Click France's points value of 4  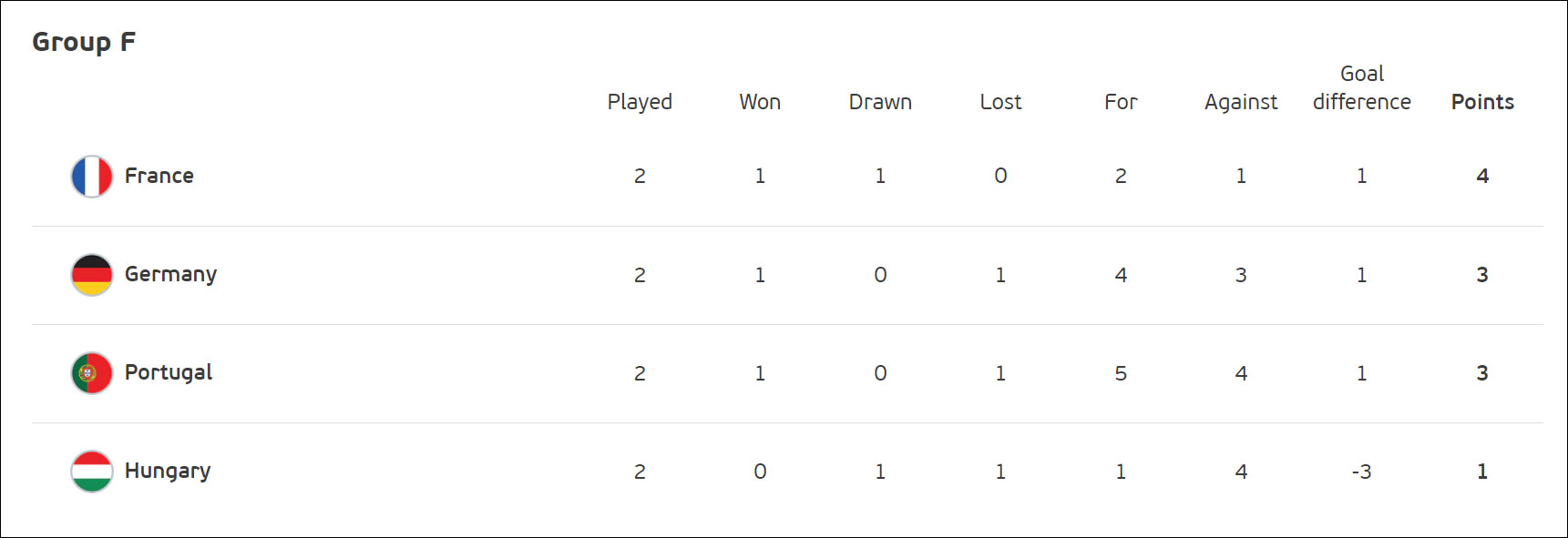click(1482, 176)
